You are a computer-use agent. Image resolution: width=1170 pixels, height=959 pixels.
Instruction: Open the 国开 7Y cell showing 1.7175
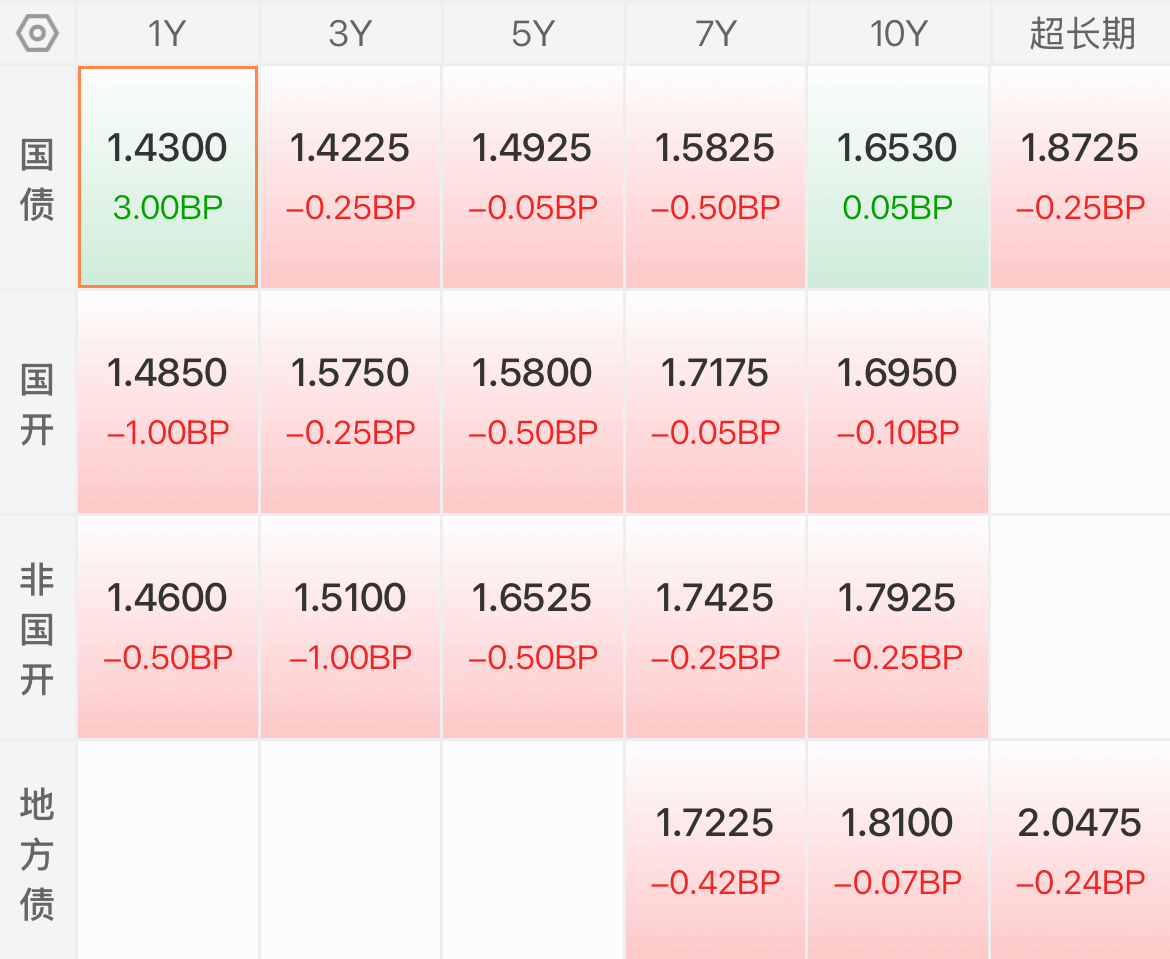coord(716,402)
